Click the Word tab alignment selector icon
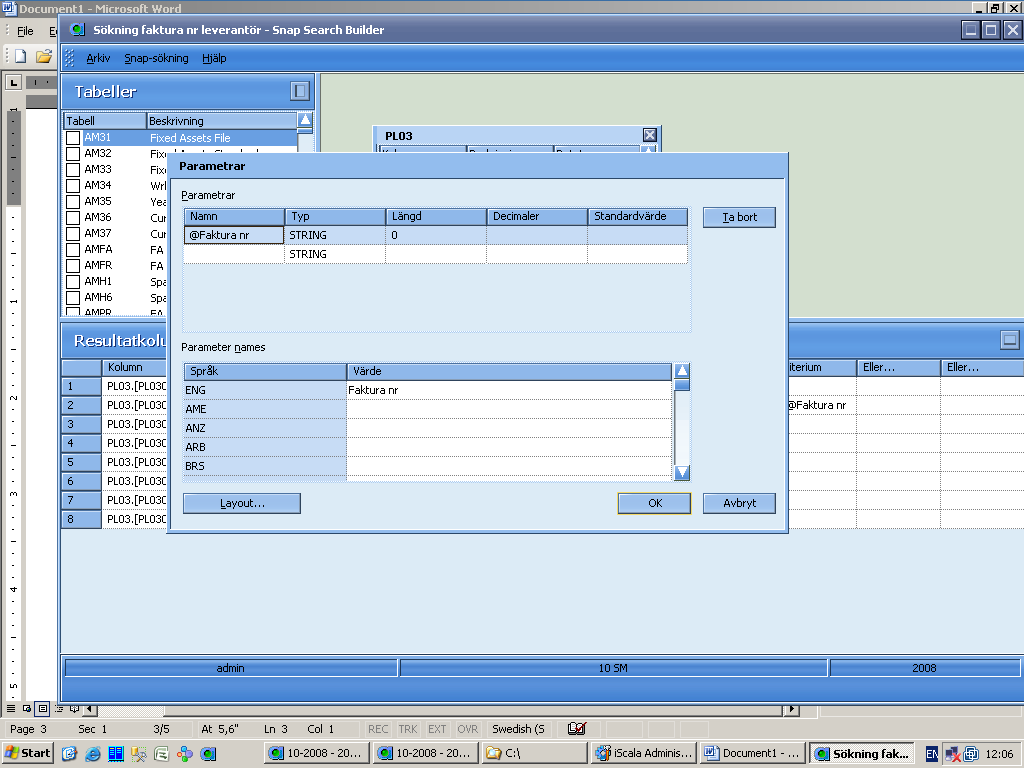 tap(13, 82)
